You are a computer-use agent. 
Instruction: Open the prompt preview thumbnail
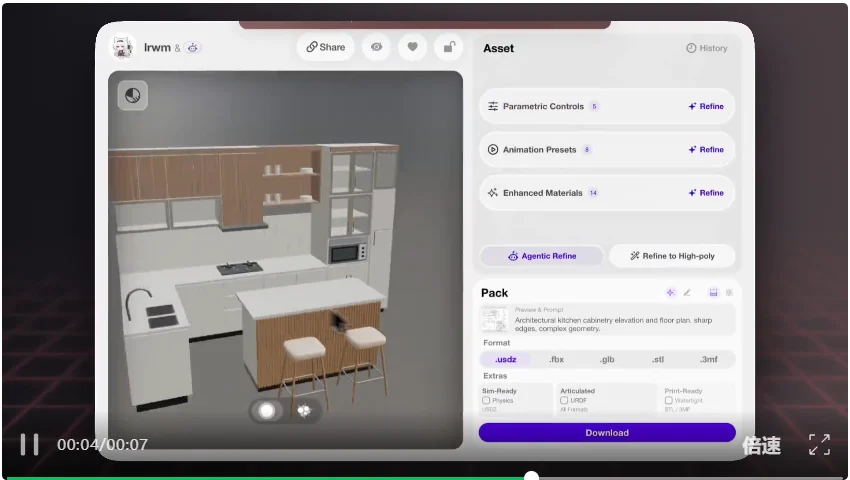[494, 319]
